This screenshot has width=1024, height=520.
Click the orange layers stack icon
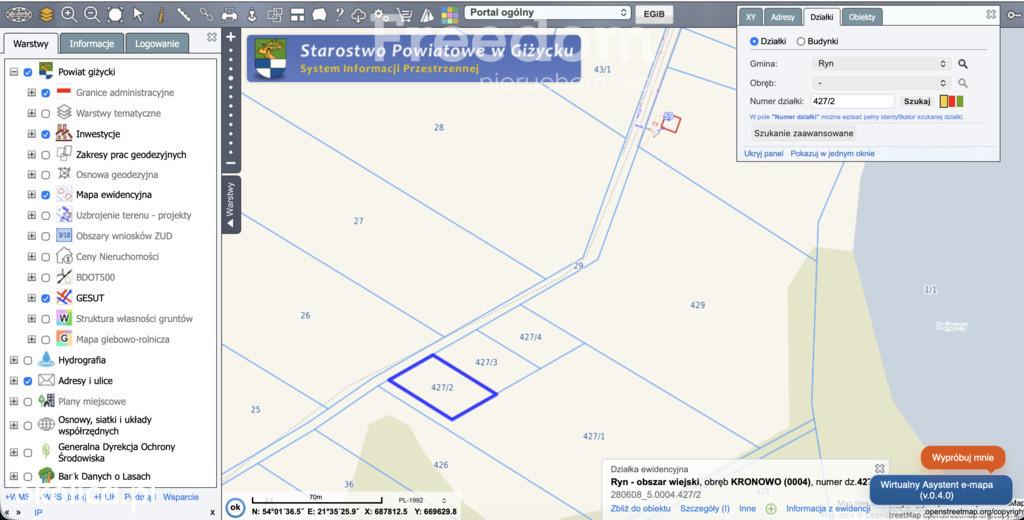point(46,14)
